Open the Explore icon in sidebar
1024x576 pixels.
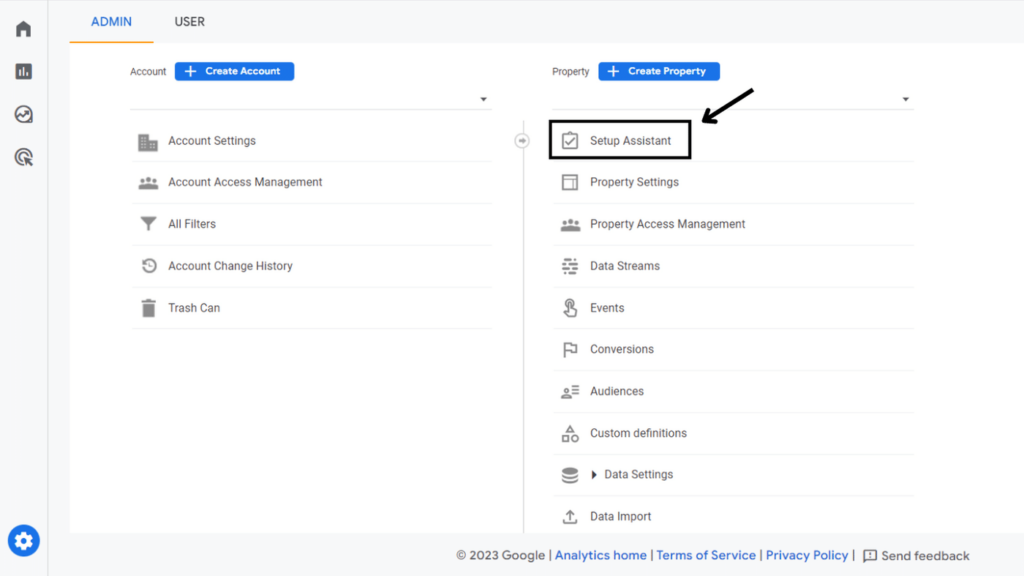coord(23,114)
